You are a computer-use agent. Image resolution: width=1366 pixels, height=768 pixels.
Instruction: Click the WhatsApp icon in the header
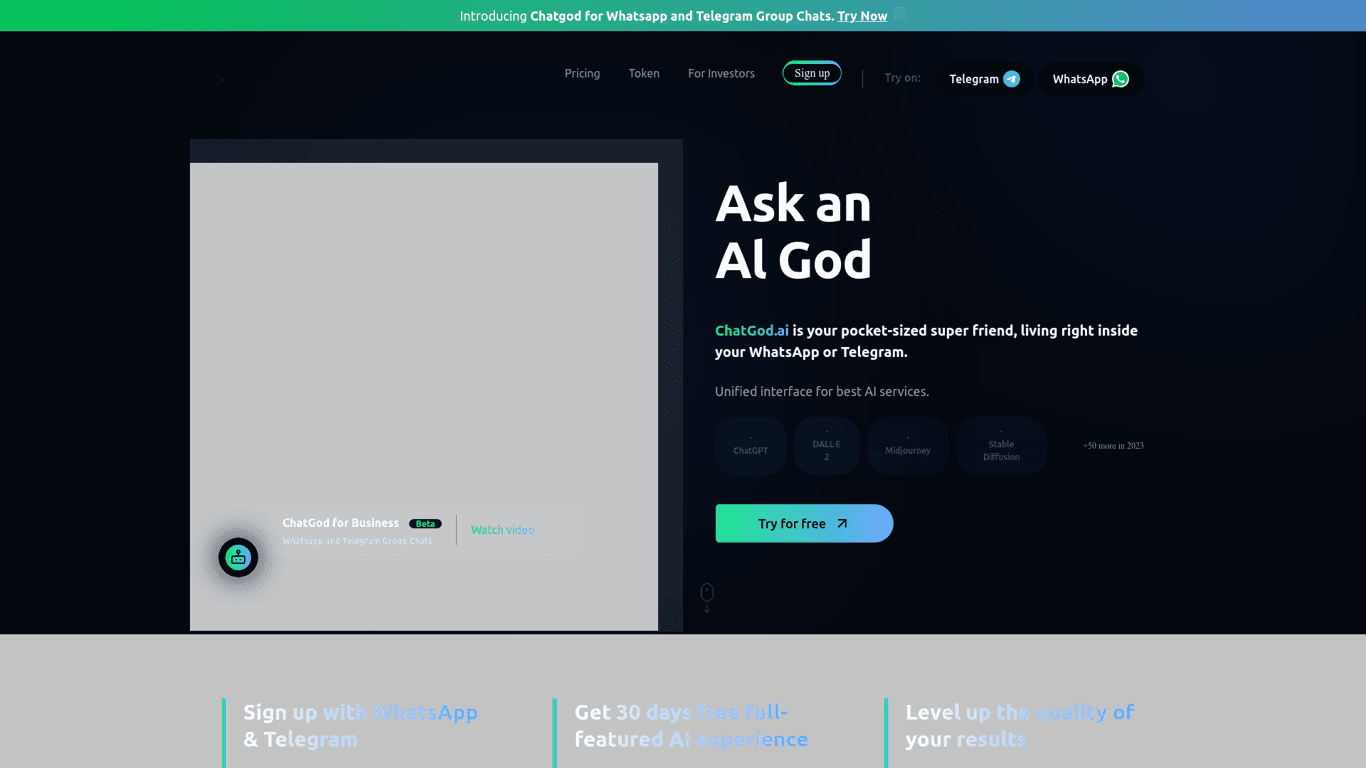[1119, 79]
